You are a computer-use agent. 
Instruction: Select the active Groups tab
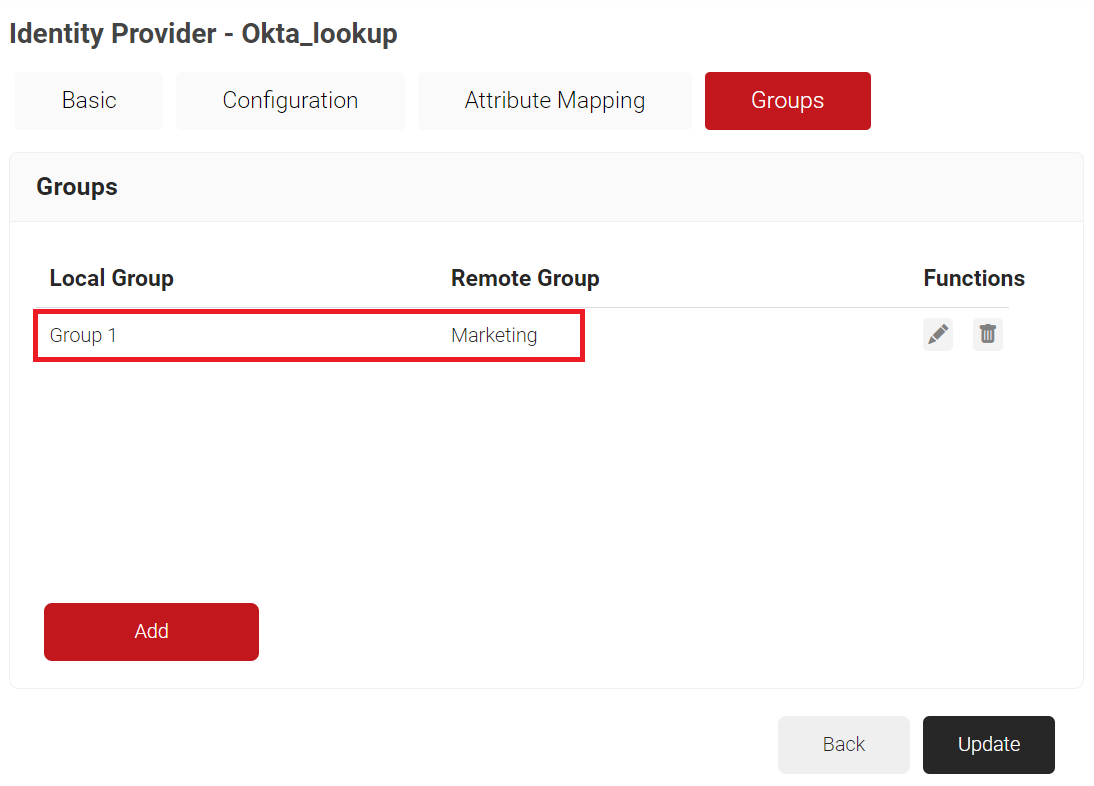(787, 101)
